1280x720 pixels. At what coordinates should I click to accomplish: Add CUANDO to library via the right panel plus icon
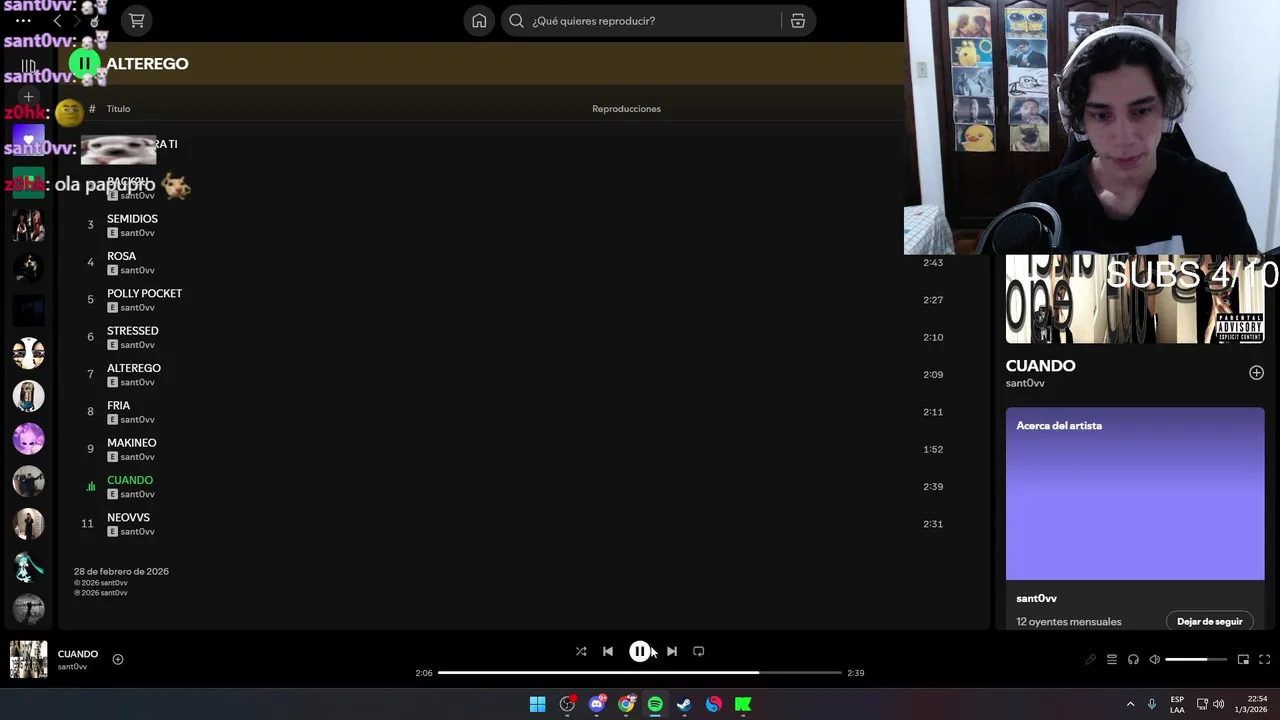(x=1256, y=373)
